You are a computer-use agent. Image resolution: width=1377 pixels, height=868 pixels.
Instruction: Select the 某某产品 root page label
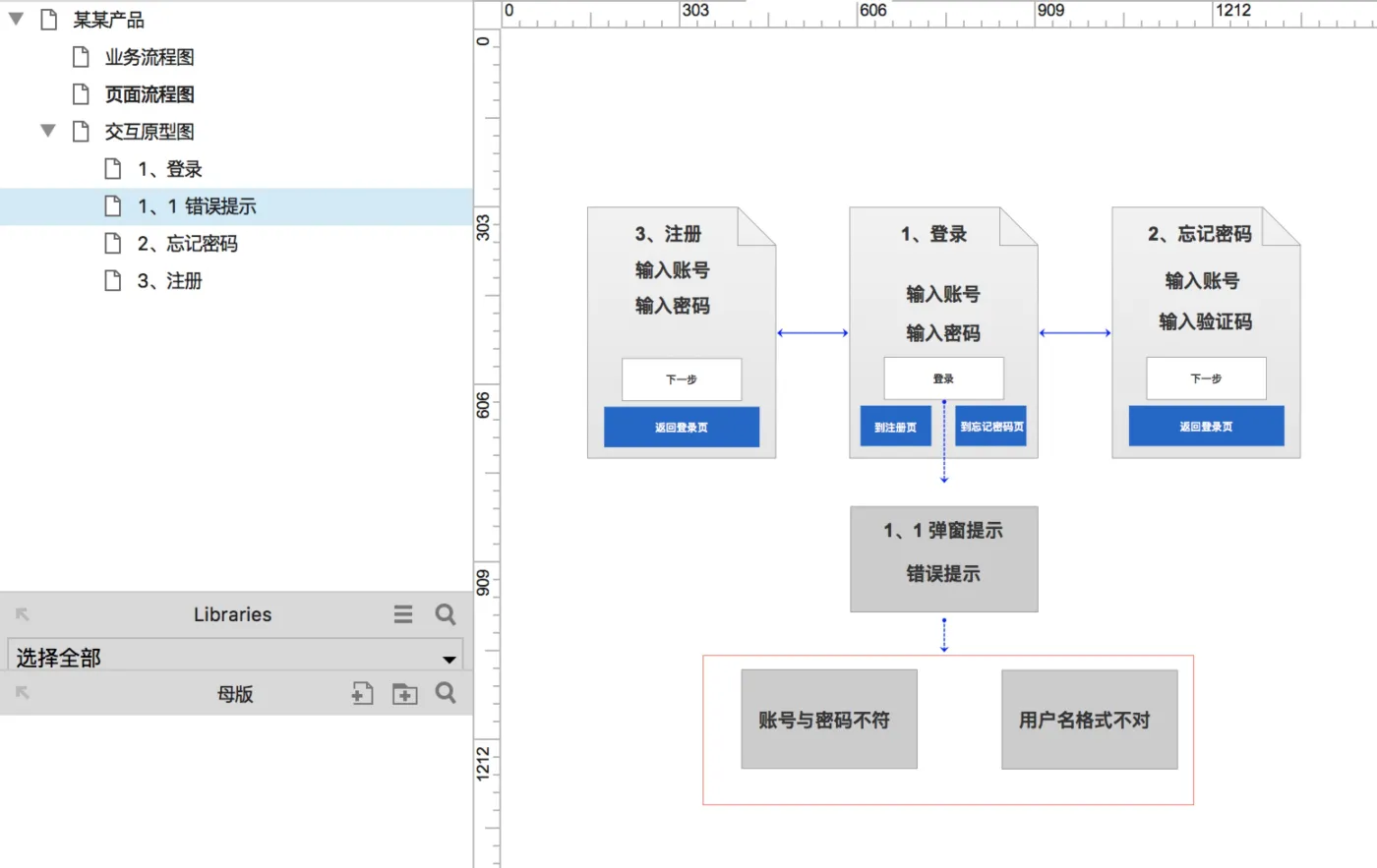coord(108,19)
